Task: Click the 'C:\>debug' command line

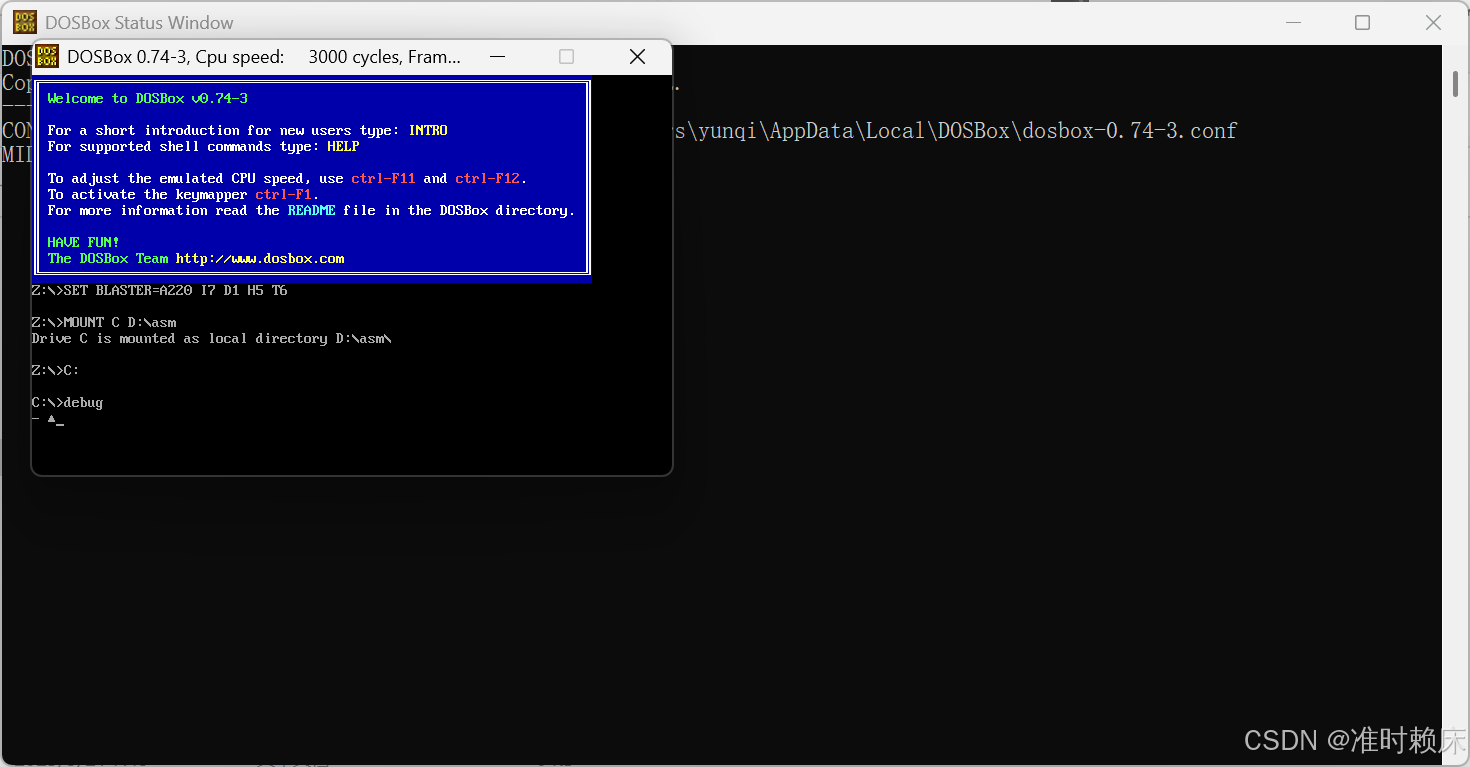Action: pyautogui.click(x=67, y=402)
